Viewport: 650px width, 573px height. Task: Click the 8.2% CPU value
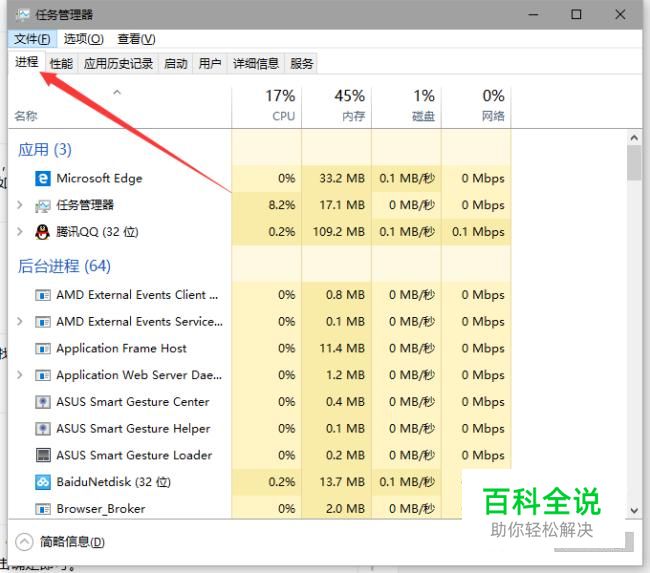[x=282, y=205]
